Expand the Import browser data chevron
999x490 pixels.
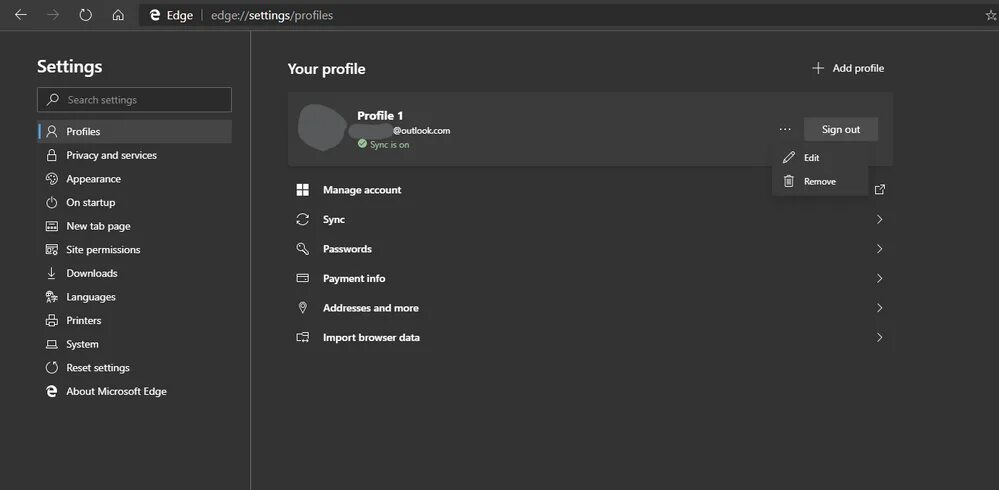click(879, 338)
